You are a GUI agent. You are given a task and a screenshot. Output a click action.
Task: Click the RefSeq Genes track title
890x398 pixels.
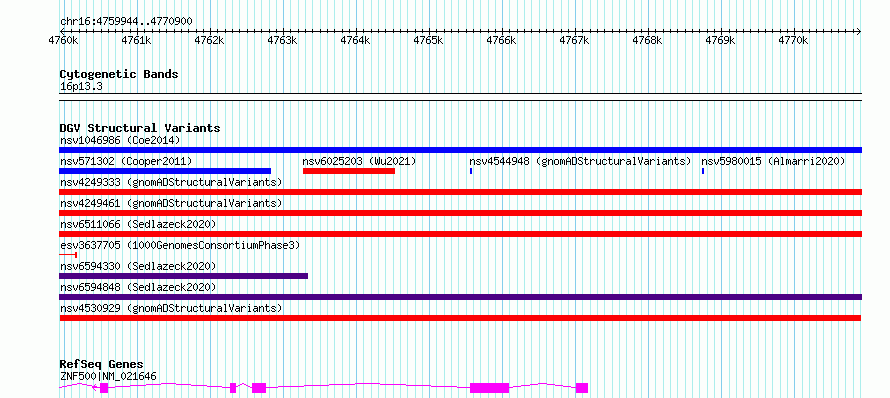pos(102,365)
